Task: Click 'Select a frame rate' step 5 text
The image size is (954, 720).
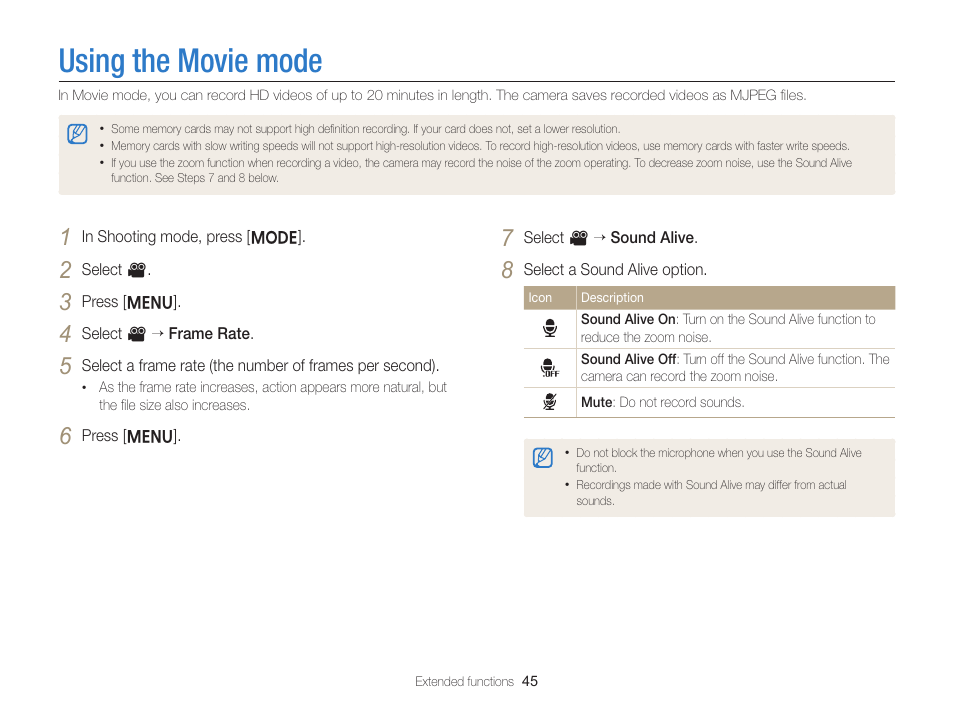Action: click(x=260, y=366)
